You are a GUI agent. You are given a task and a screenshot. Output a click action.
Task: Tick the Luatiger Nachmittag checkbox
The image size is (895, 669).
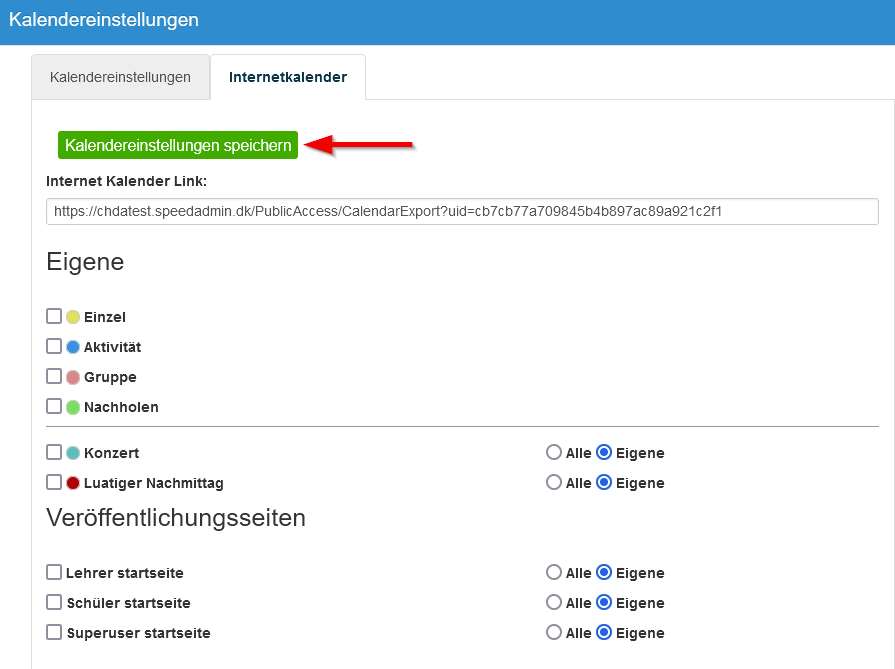click(x=54, y=482)
